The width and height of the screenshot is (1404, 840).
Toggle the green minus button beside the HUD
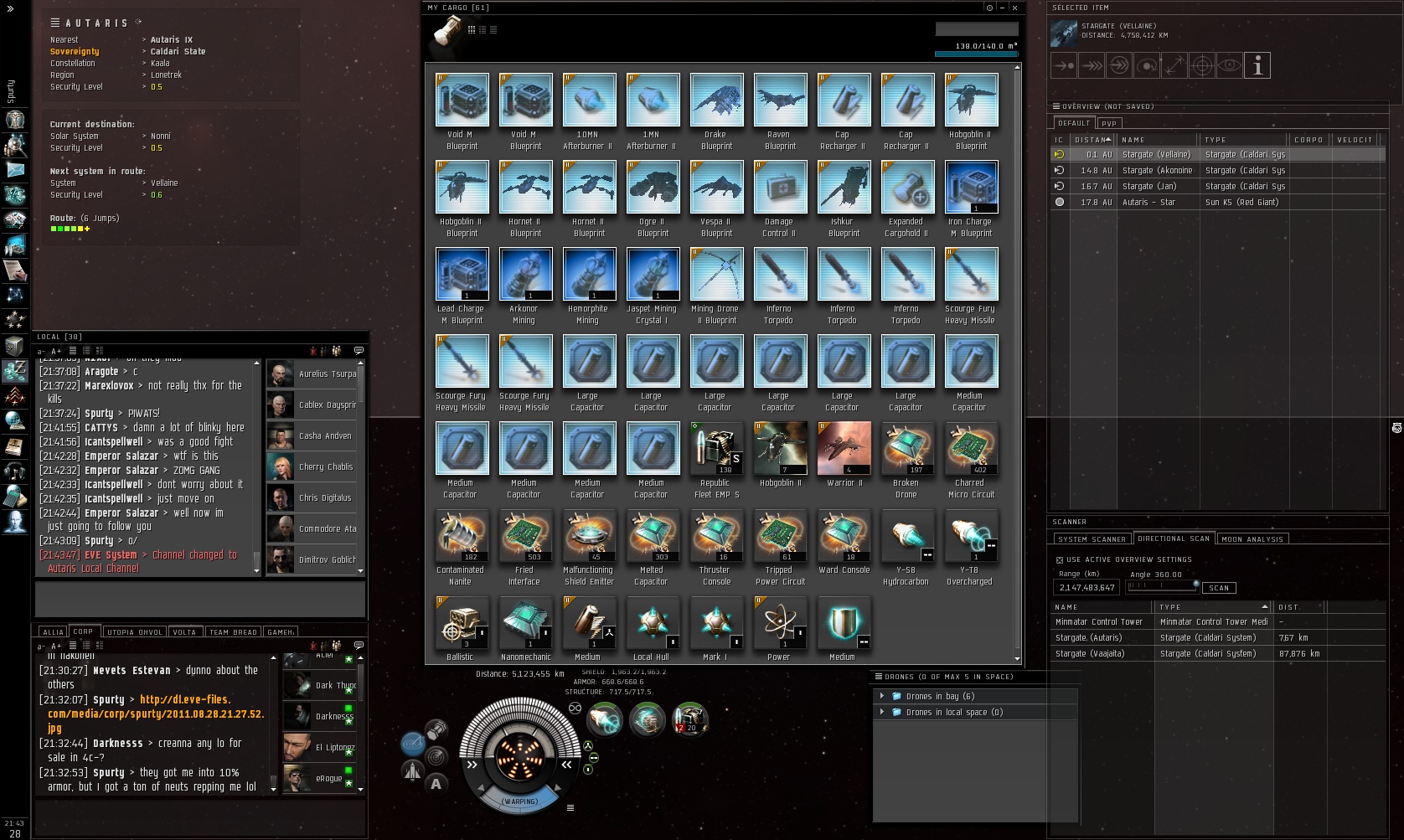[x=593, y=757]
